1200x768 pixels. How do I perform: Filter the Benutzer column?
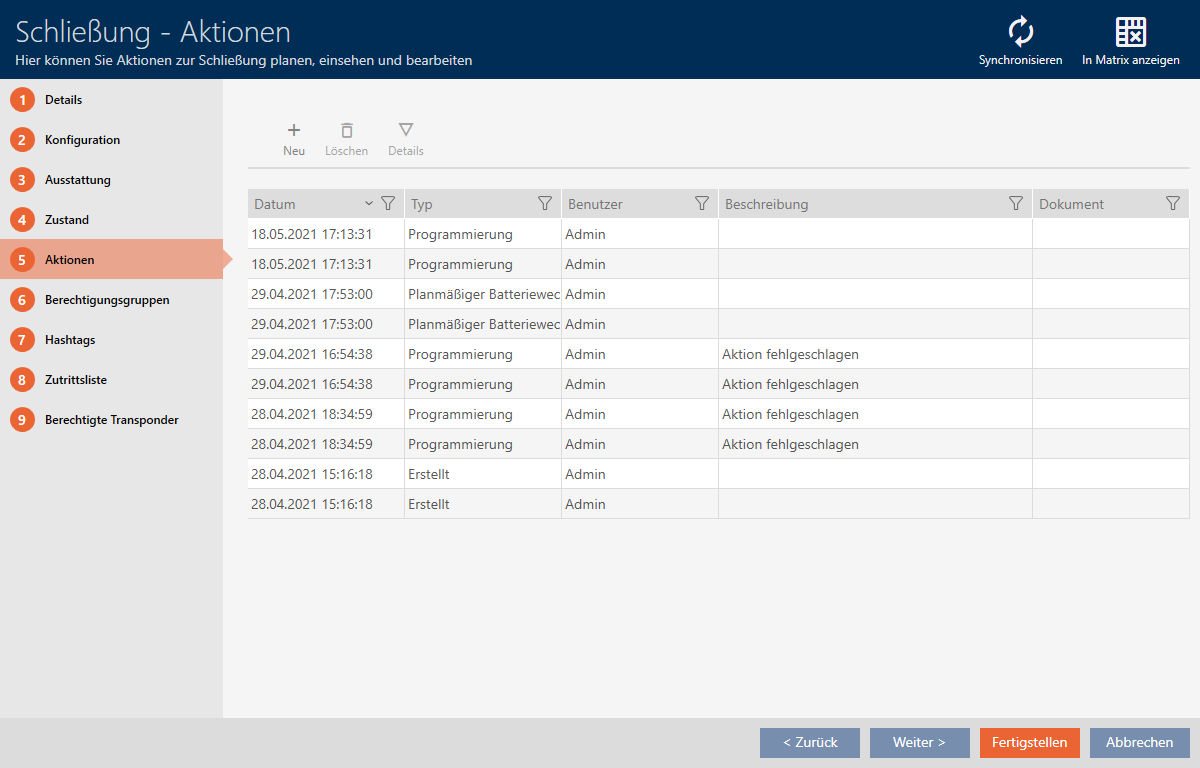tap(702, 203)
